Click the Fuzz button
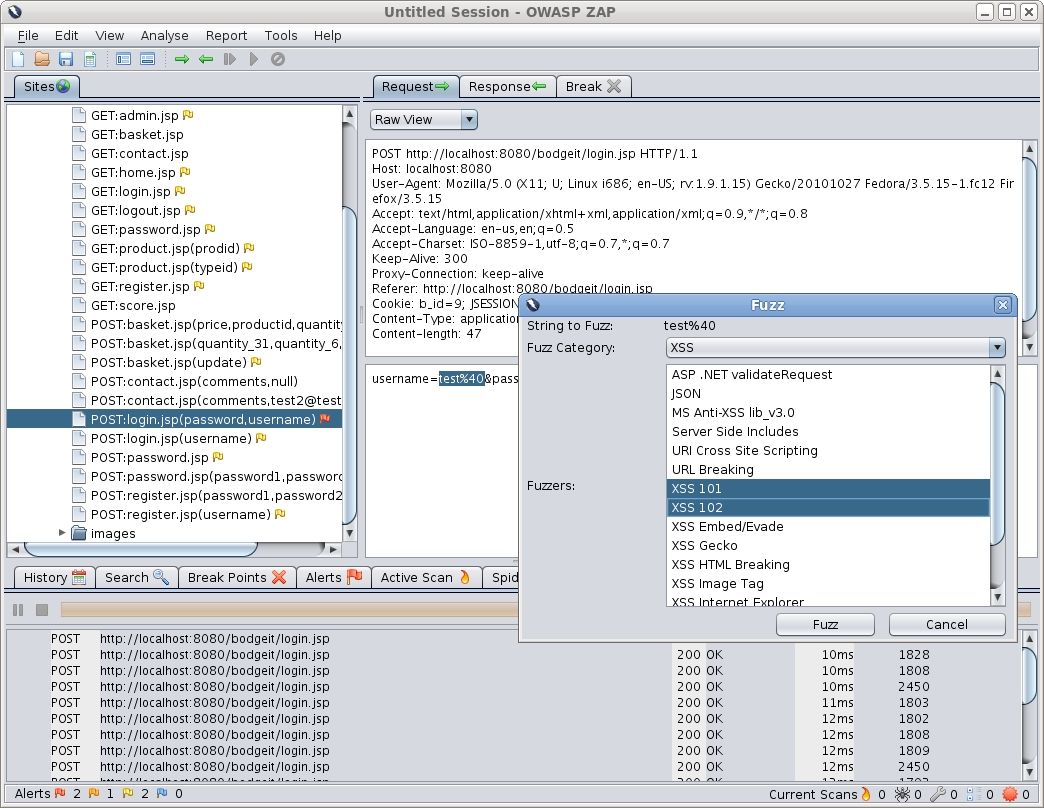The width and height of the screenshot is (1044, 808). click(825, 624)
